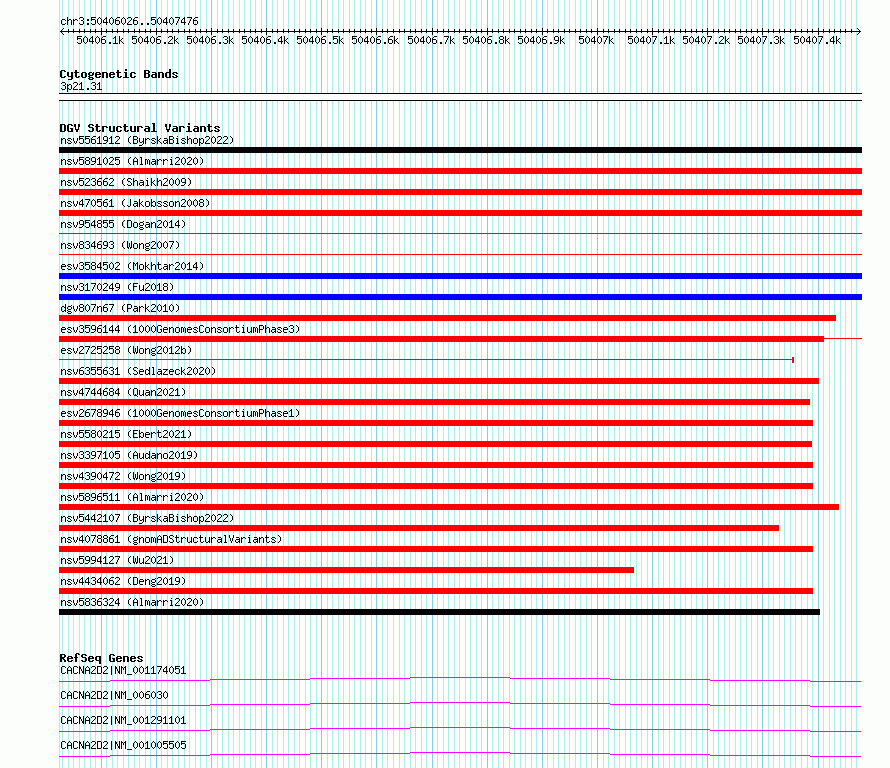This screenshot has width=890, height=768.
Task: Click the red bar for nsv4434062
Action: pyautogui.click(x=436, y=591)
